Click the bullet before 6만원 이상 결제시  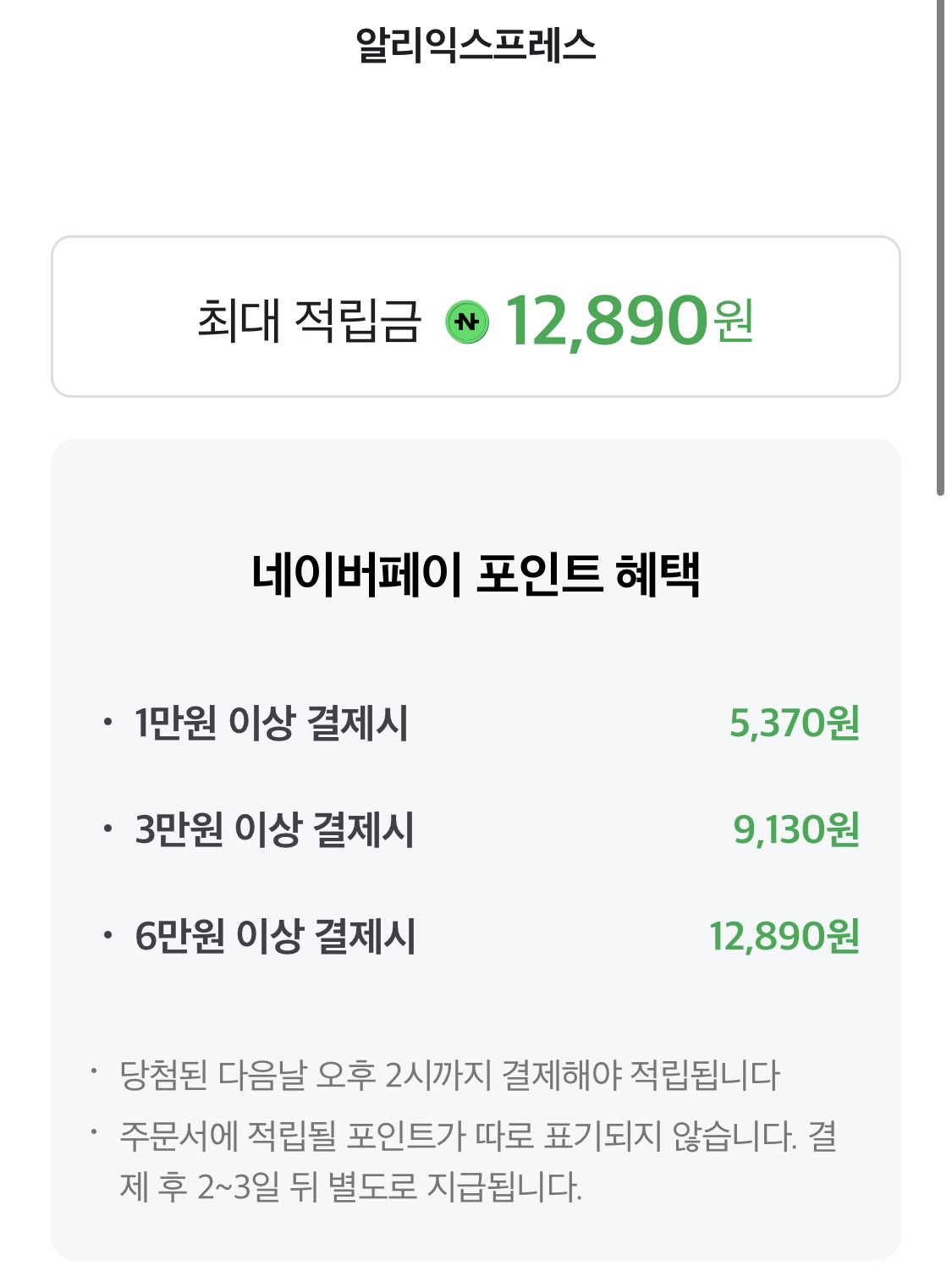pyautogui.click(x=107, y=935)
